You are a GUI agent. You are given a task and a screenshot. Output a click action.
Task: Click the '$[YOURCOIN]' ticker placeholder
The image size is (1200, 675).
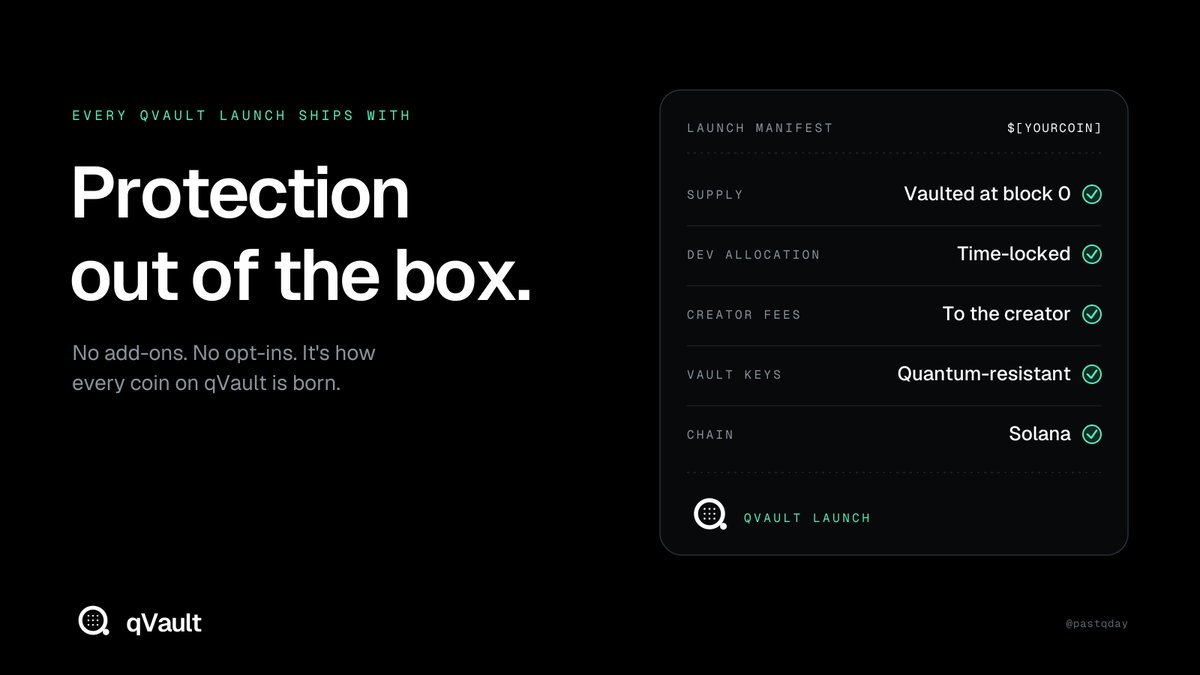click(1054, 128)
